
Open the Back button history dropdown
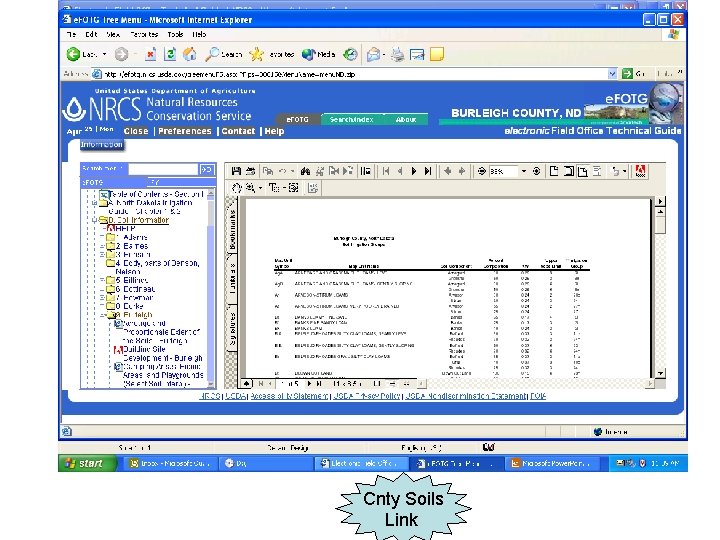pos(104,54)
